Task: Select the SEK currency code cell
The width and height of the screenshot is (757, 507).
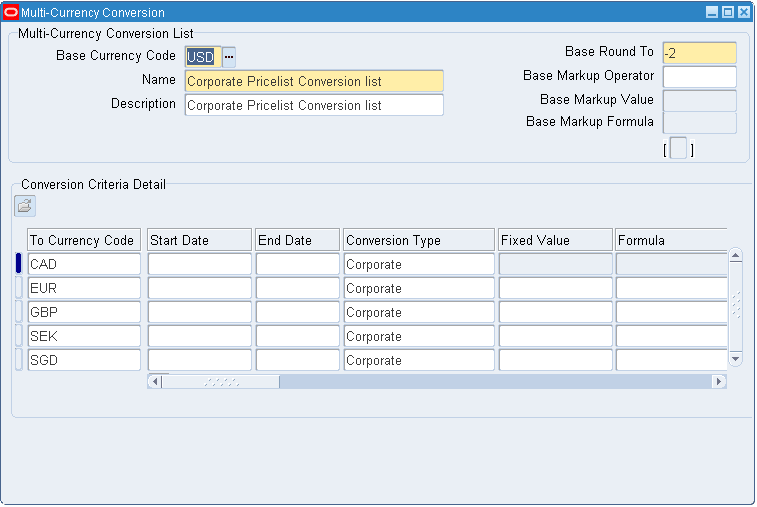Action: point(84,336)
